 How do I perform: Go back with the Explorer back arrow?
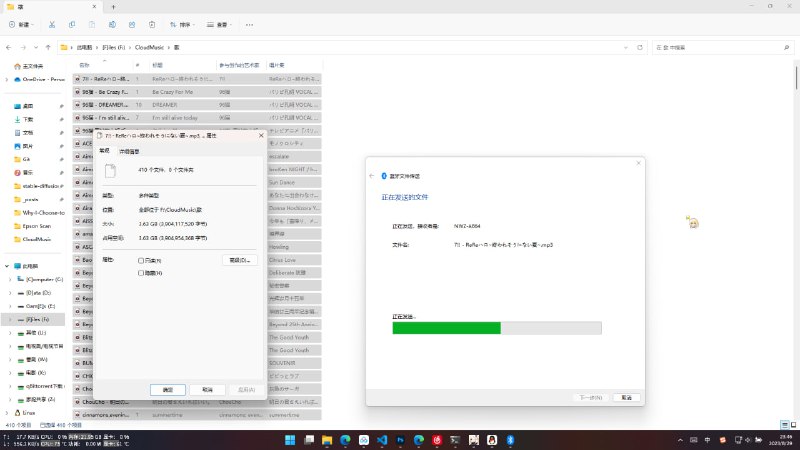pos(9,47)
